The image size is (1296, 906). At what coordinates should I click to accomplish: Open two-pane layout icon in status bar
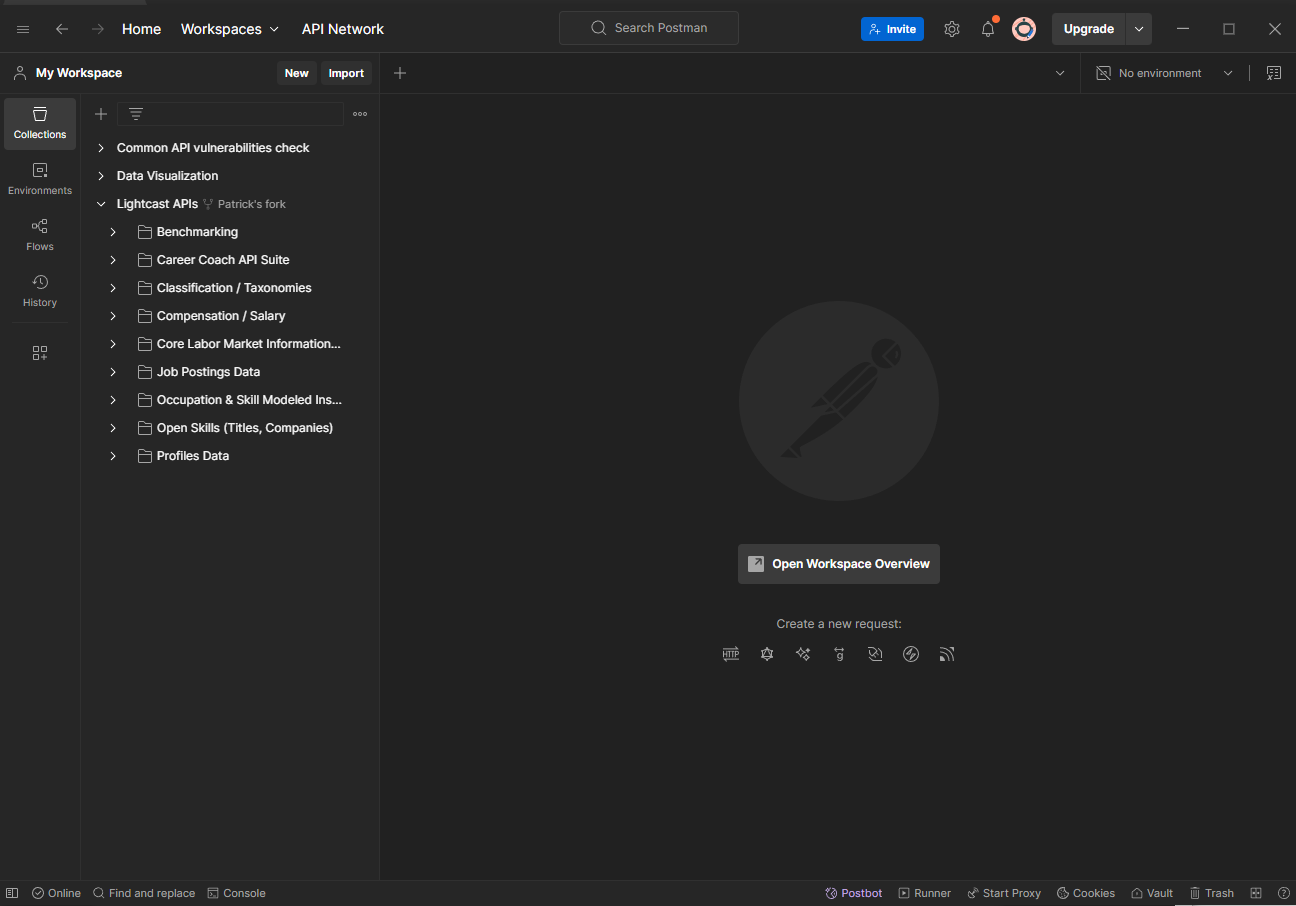(x=1256, y=893)
